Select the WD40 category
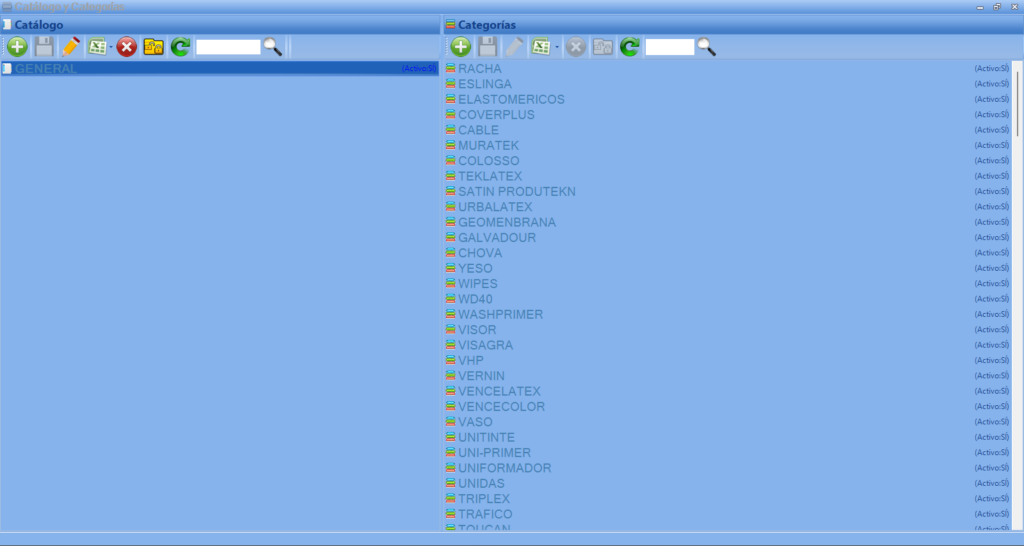 (x=728, y=299)
